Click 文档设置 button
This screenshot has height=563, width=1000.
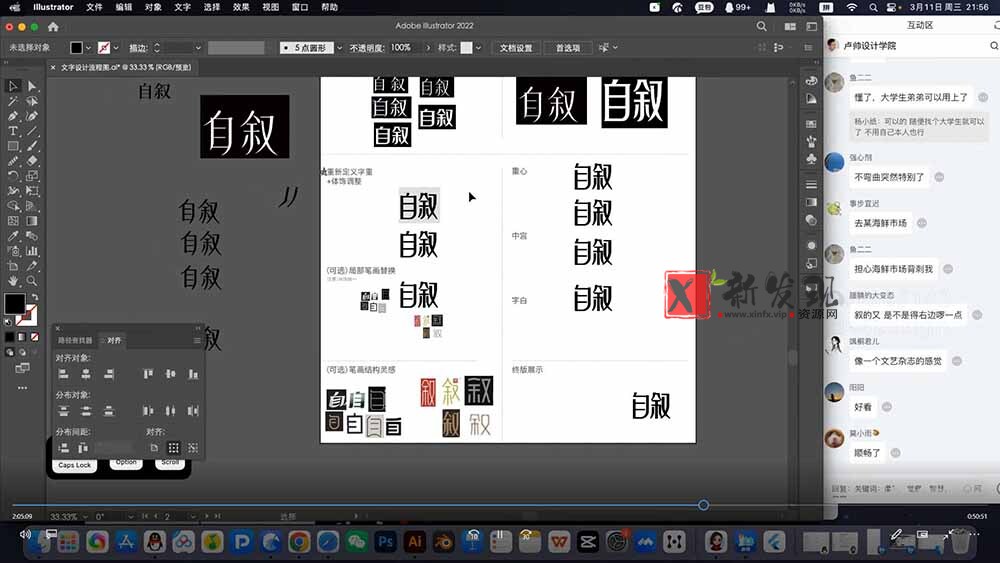coord(516,48)
